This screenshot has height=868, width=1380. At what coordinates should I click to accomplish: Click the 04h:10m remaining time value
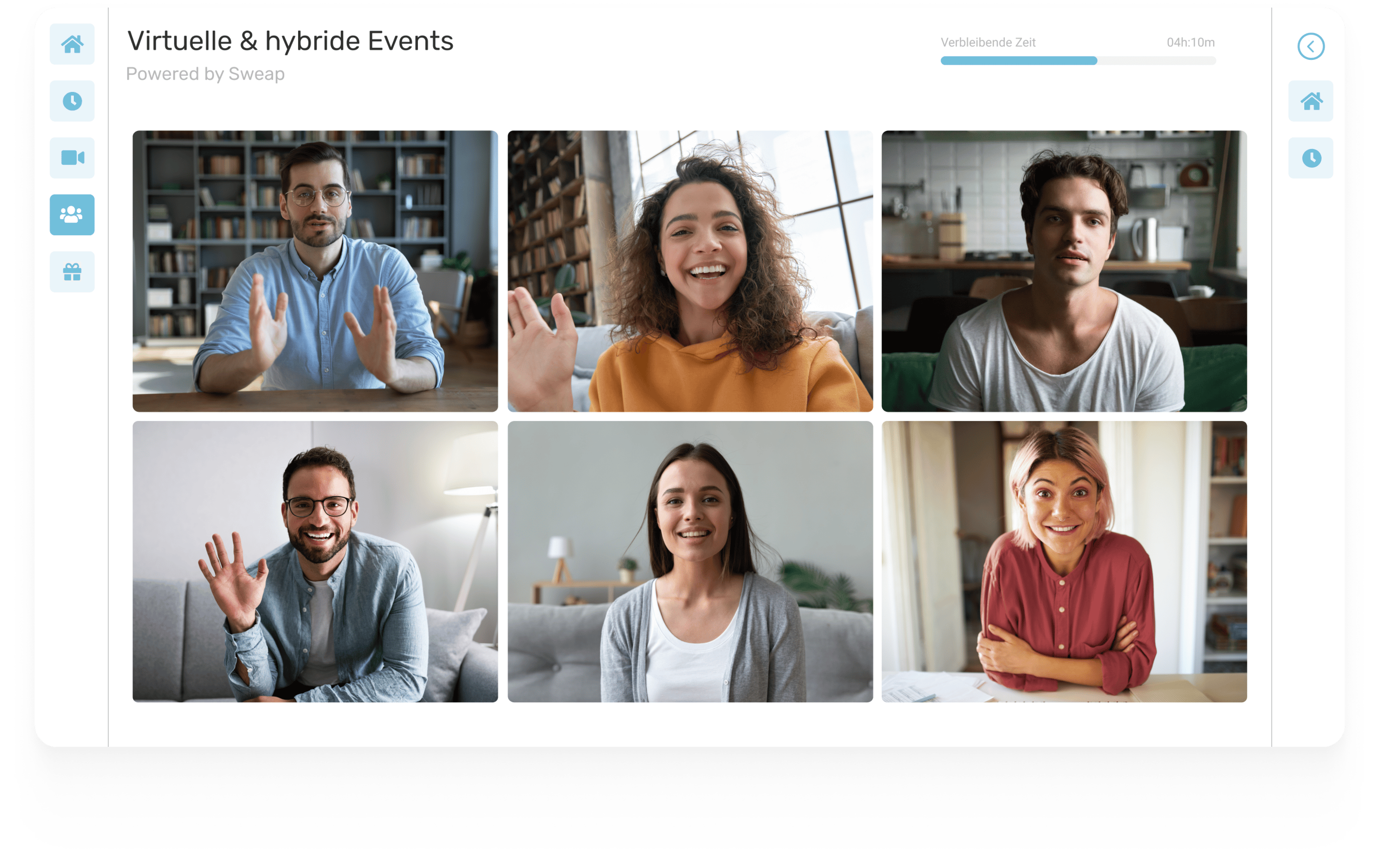[x=1190, y=43]
